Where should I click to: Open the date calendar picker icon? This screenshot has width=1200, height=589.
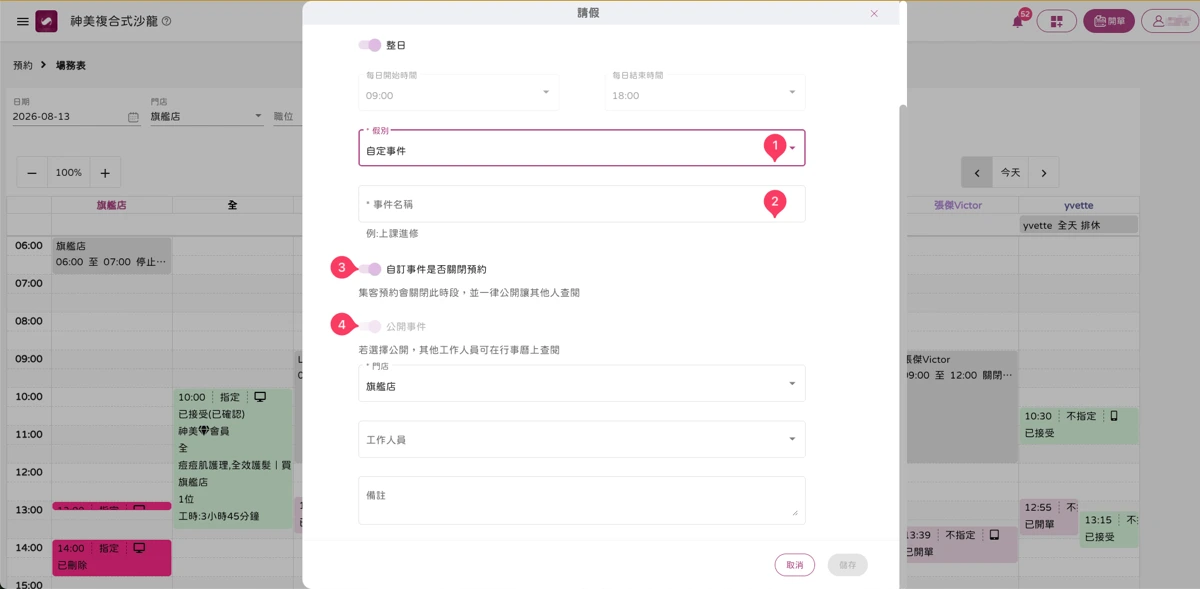tap(133, 117)
